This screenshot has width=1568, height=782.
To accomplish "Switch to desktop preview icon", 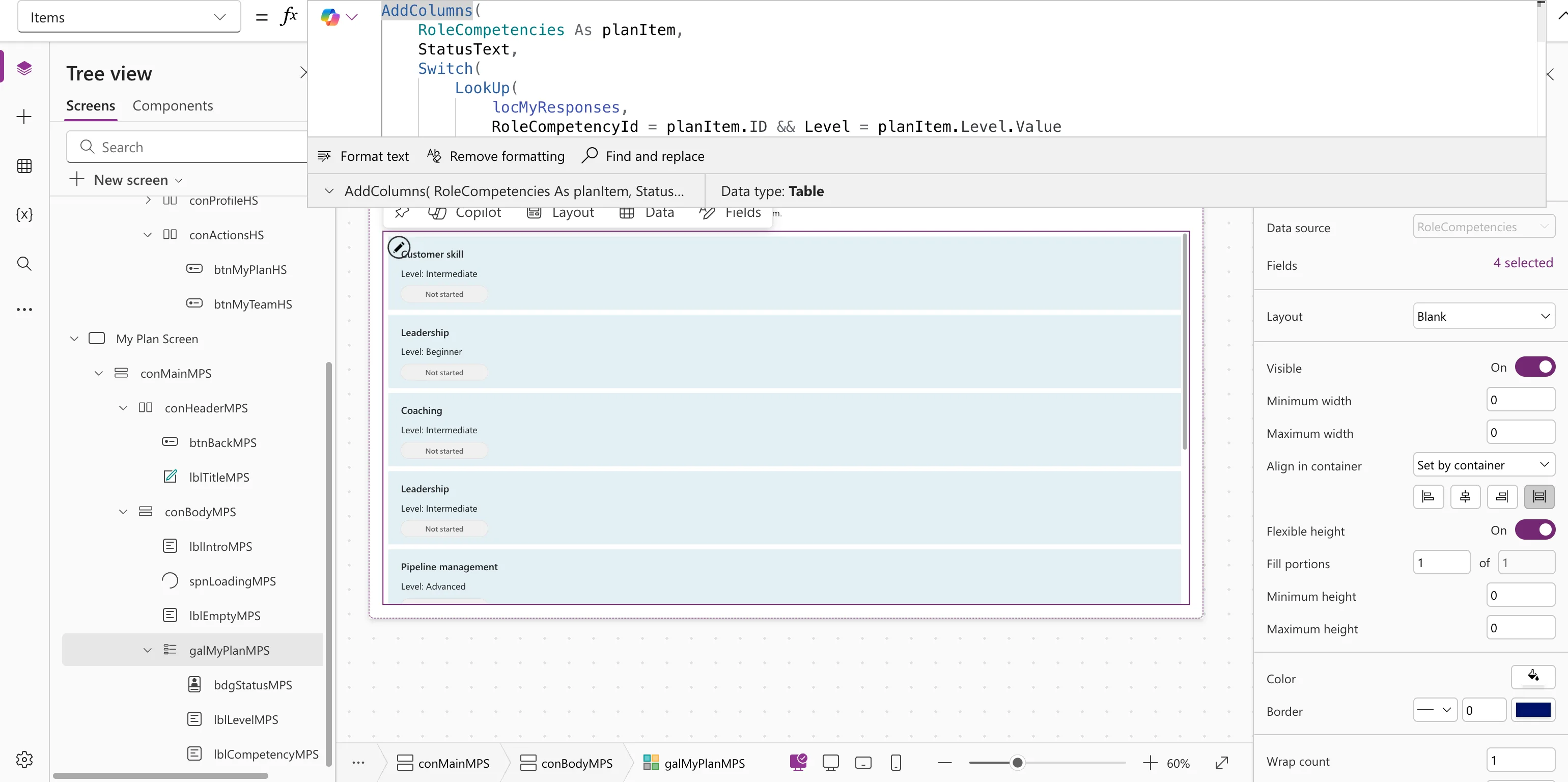I will 830,763.
